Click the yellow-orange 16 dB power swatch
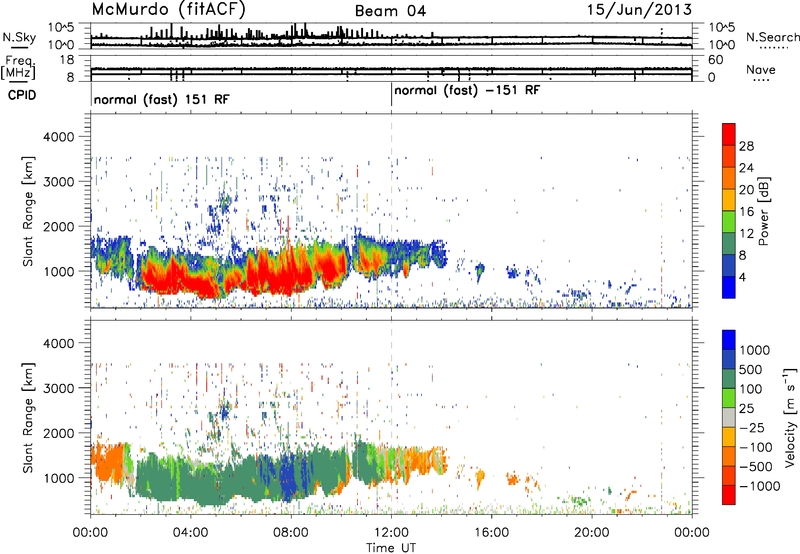This screenshot has height=554, width=800. click(729, 199)
